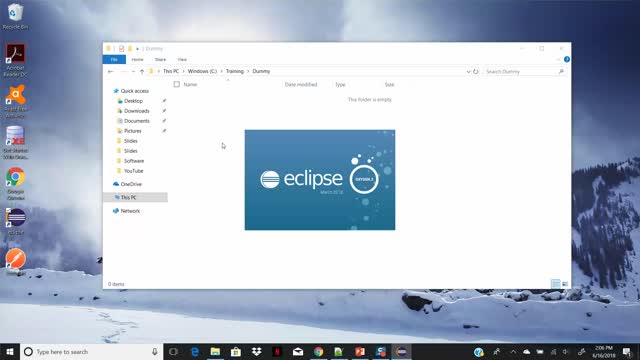Click the Eclipse taskbar icon

pos(402,351)
